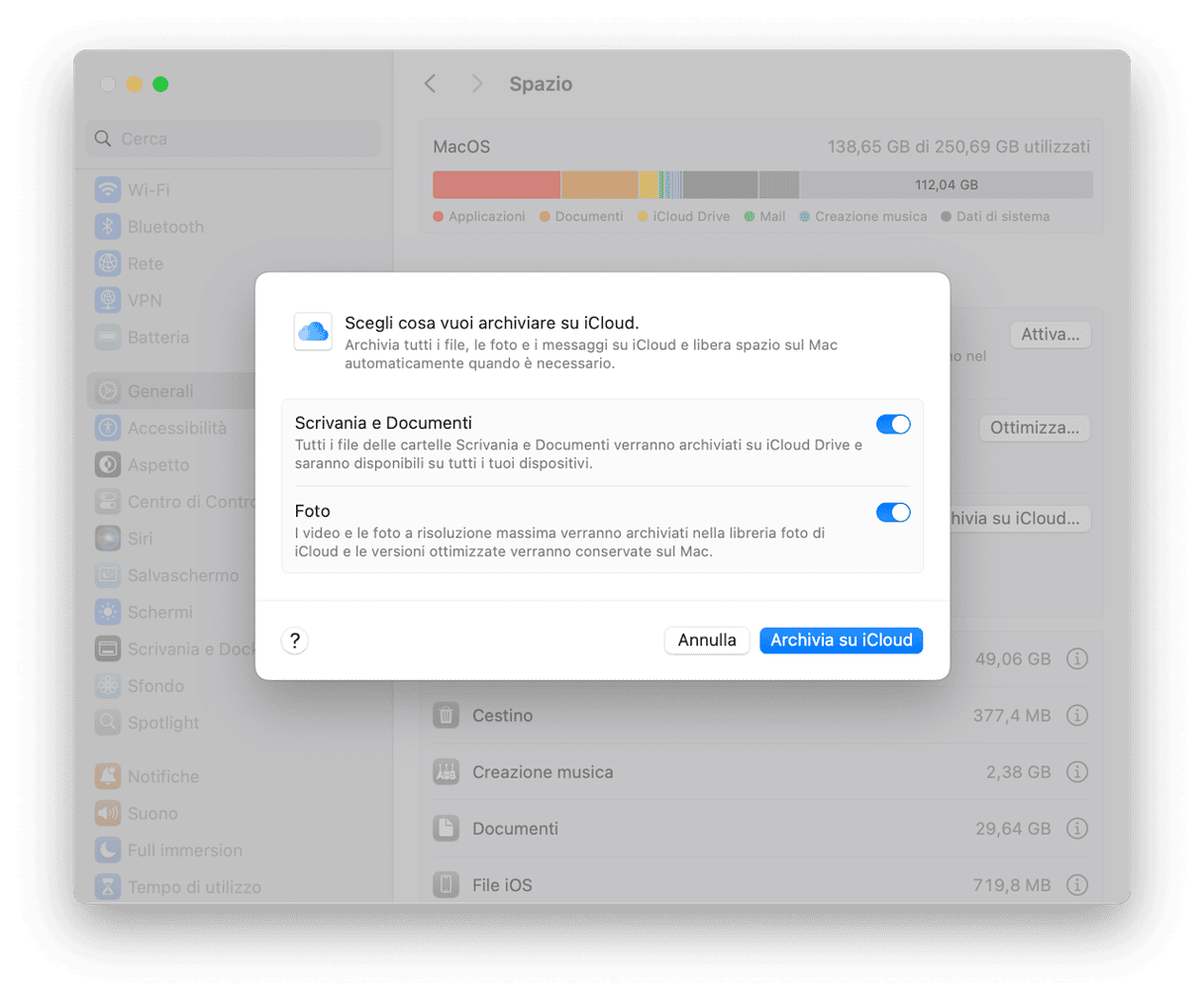Click the Tempo di utilizzo hourglass icon

tap(108, 887)
